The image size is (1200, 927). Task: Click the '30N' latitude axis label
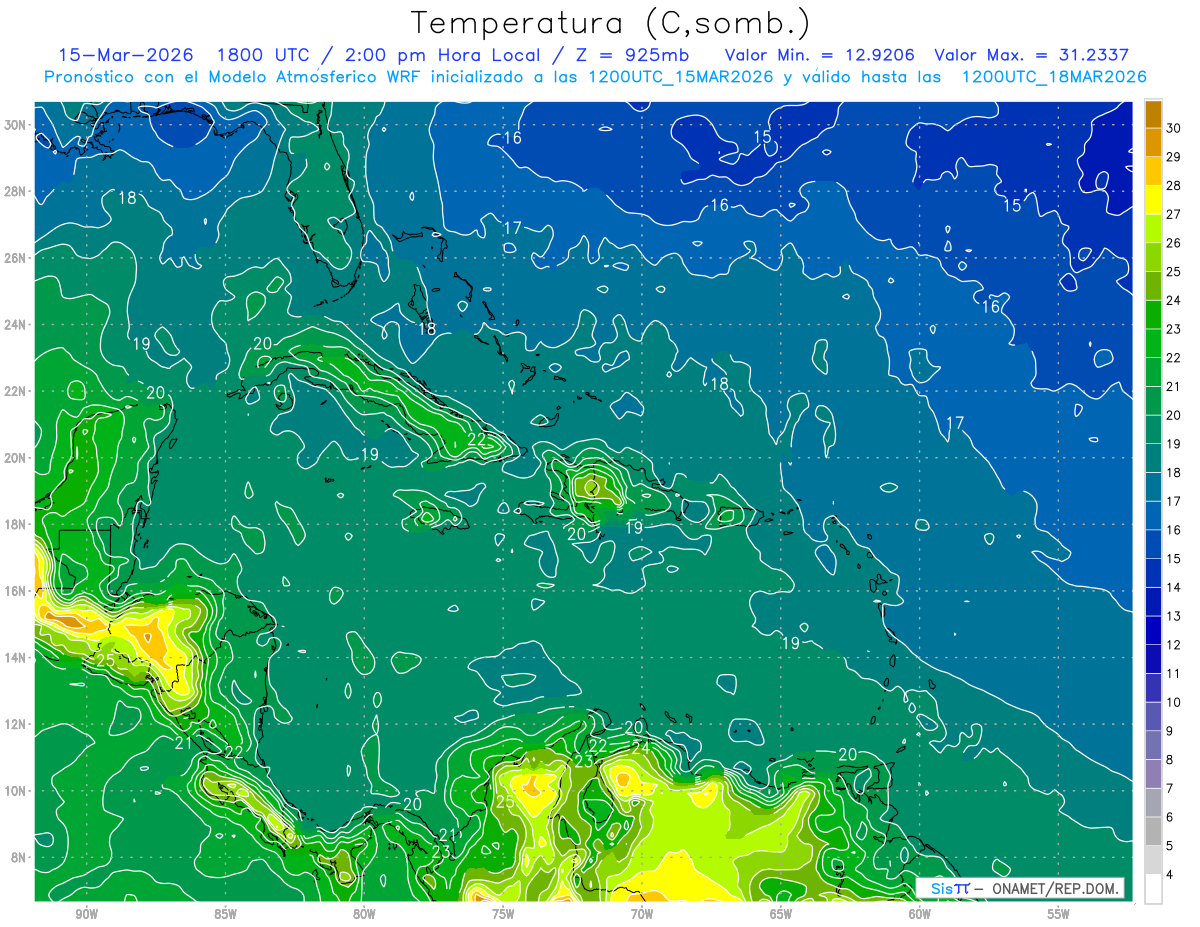(x=15, y=125)
